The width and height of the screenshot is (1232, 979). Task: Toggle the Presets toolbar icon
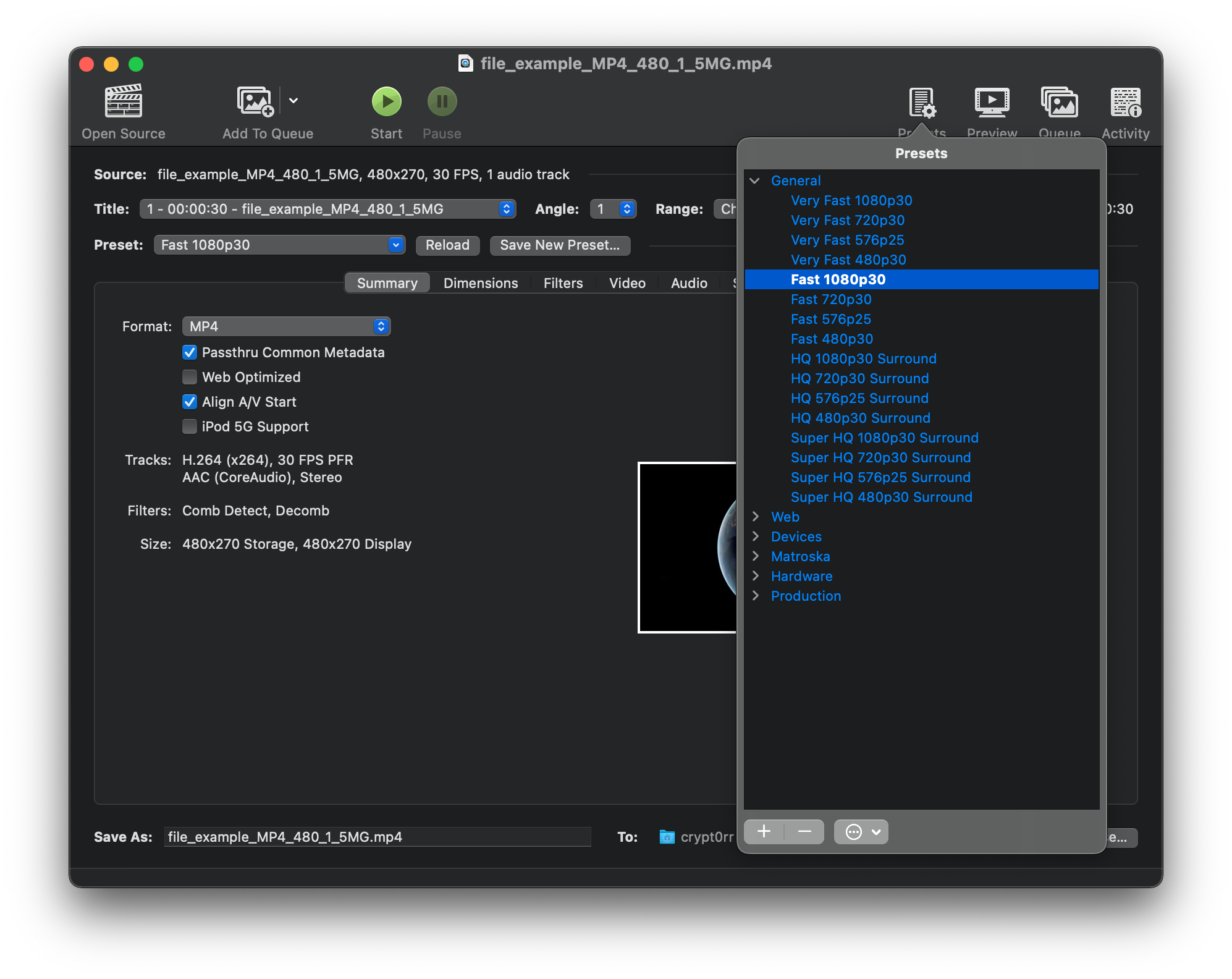click(922, 103)
